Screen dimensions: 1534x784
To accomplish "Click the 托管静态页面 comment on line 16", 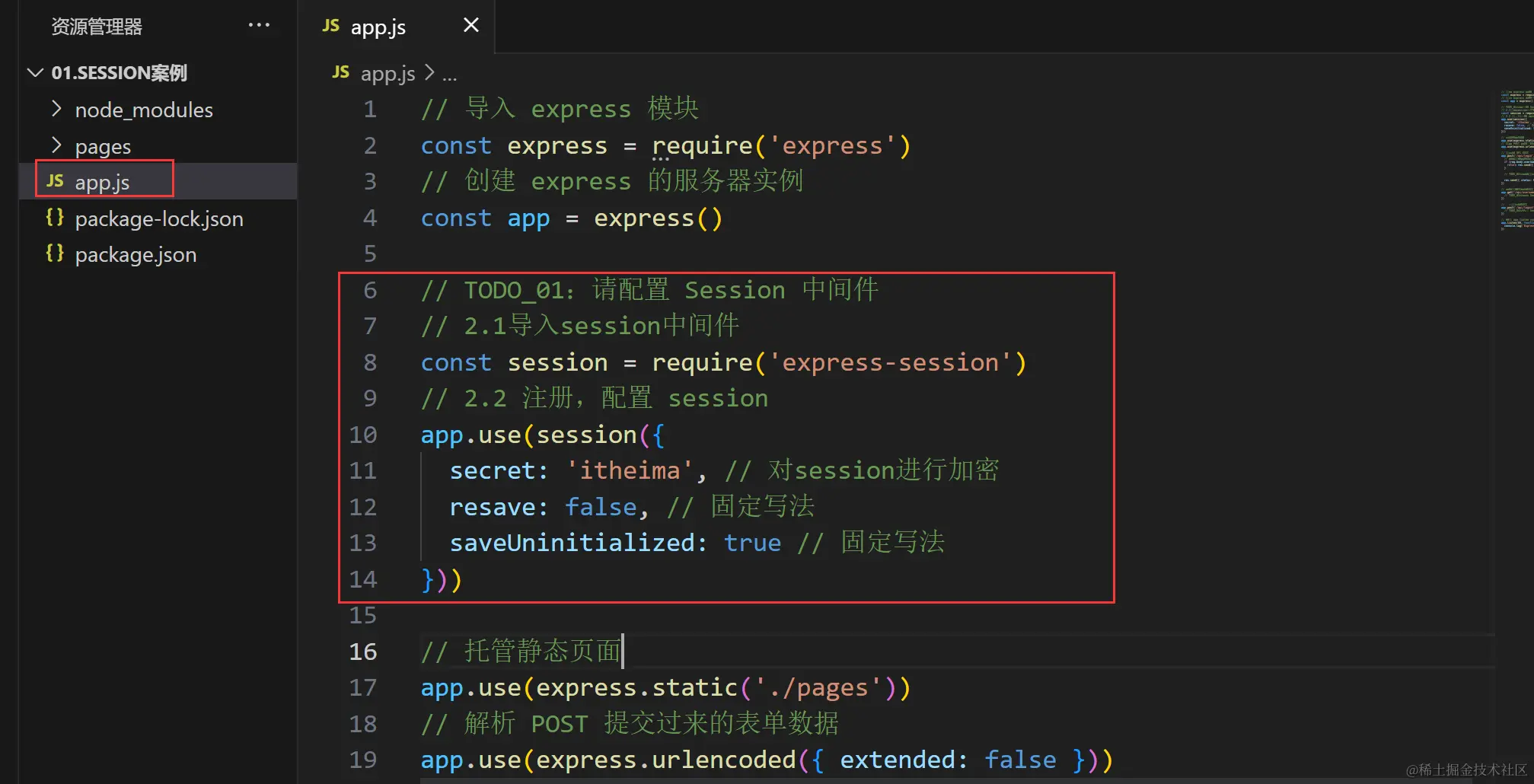I will tap(521, 652).
